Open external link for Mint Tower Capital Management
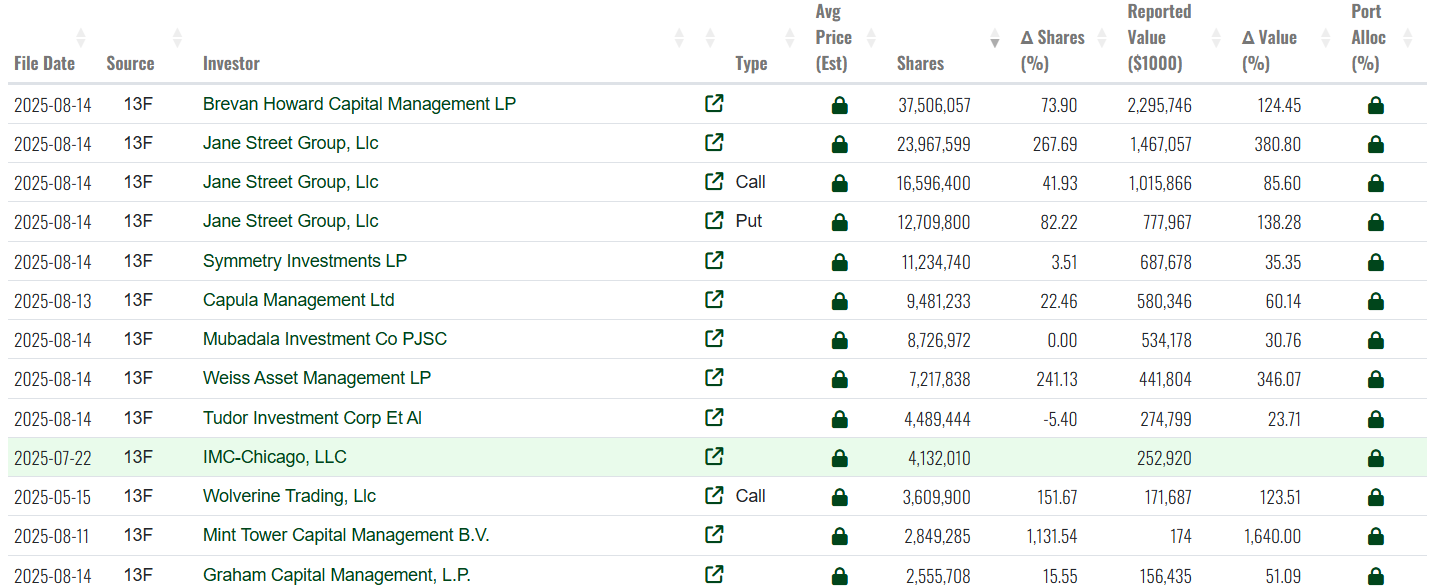This screenshot has width=1435, height=586. tap(714, 534)
